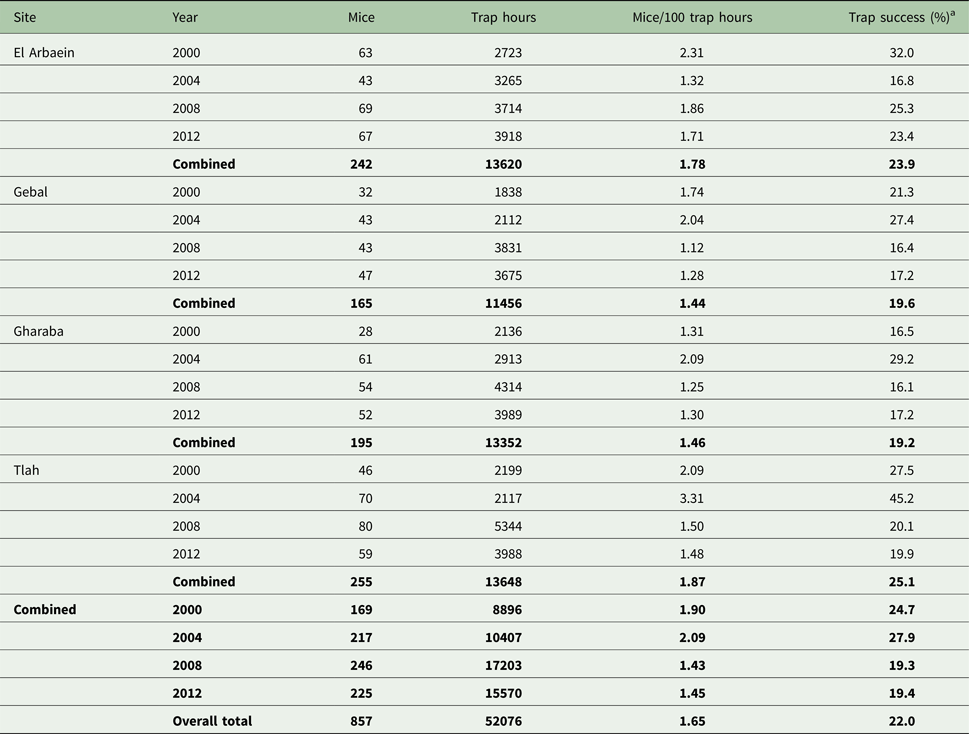Screen dimensions: 969x734
Task: Click the Year column header
Action: (185, 18)
